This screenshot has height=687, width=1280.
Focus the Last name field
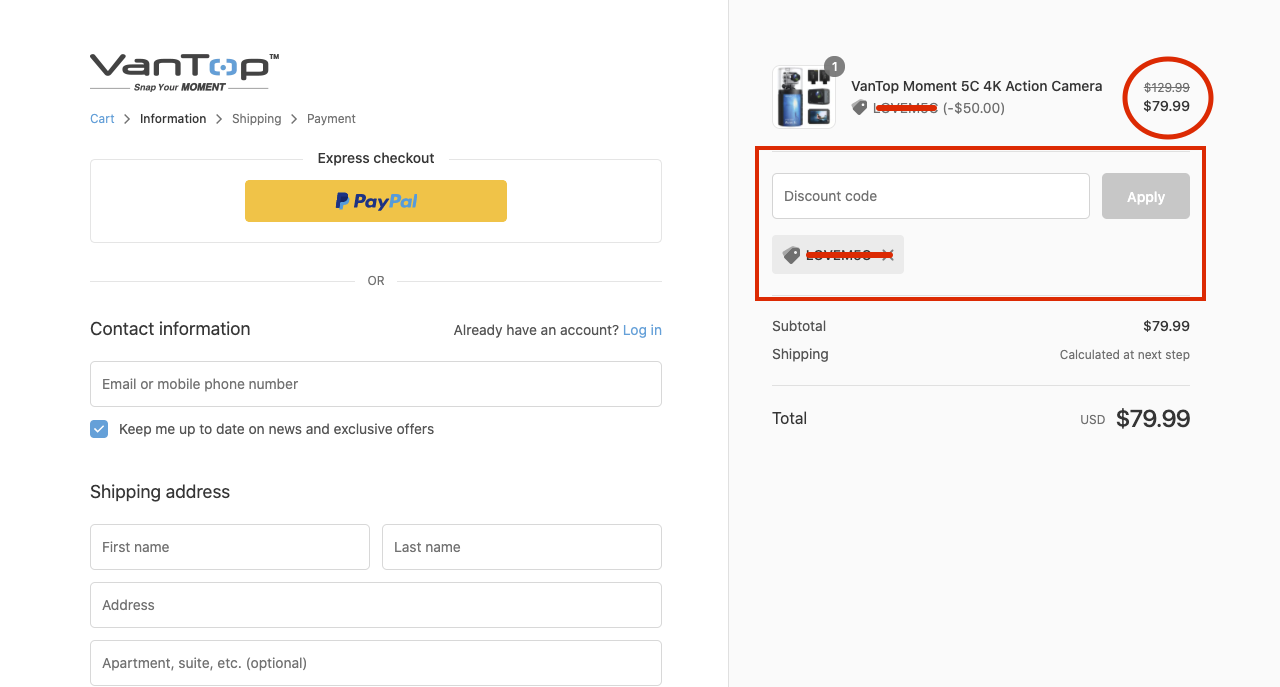pos(522,547)
